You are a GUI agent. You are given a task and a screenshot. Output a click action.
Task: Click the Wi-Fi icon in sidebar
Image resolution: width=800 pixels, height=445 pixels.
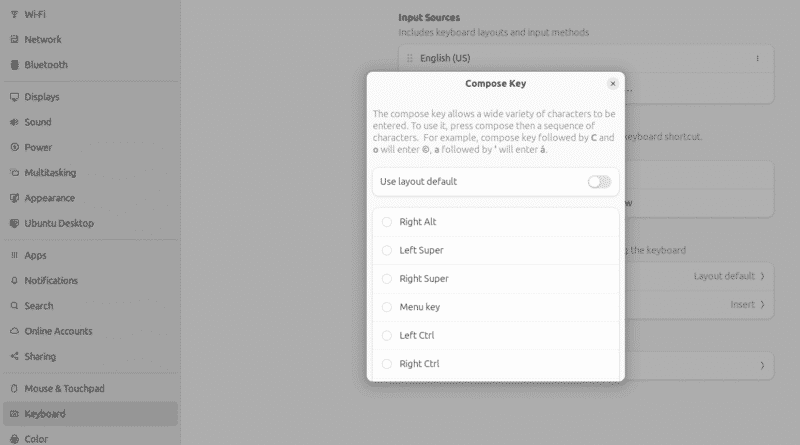point(14,14)
